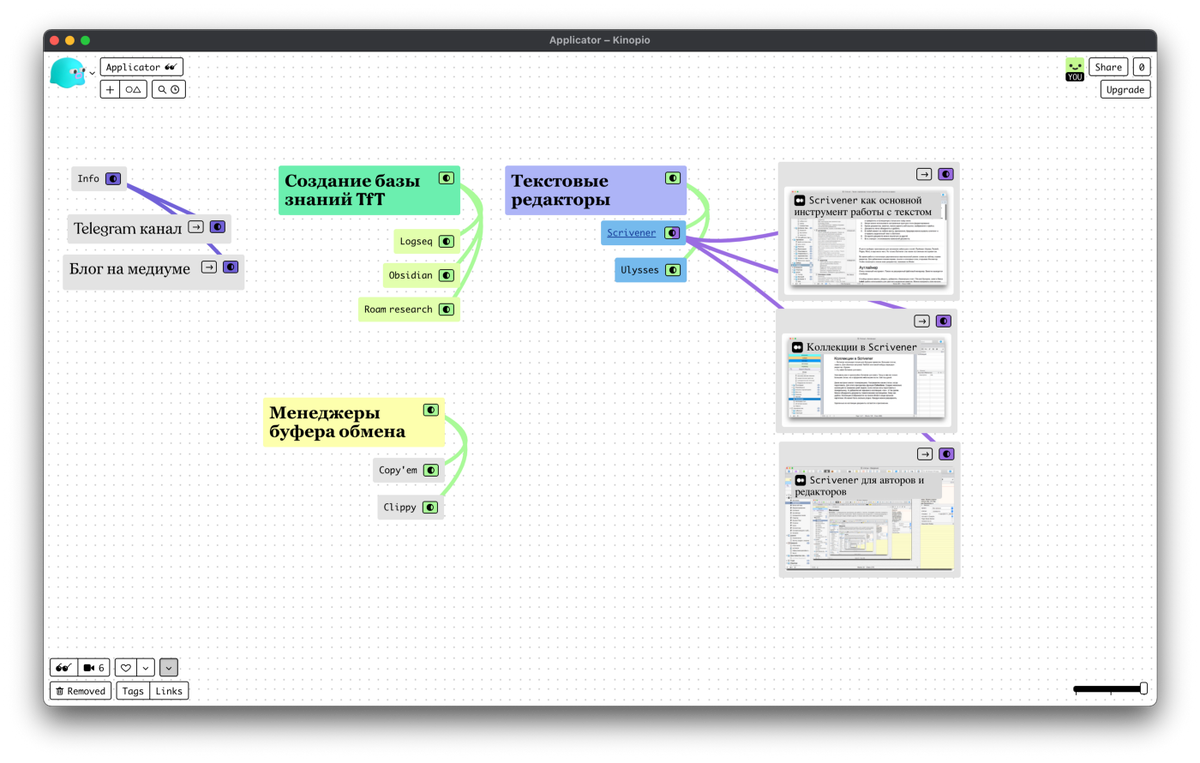Screen dimensions: 1200x763
Task: Click the connector circle on the Logseq card
Action: pos(446,241)
